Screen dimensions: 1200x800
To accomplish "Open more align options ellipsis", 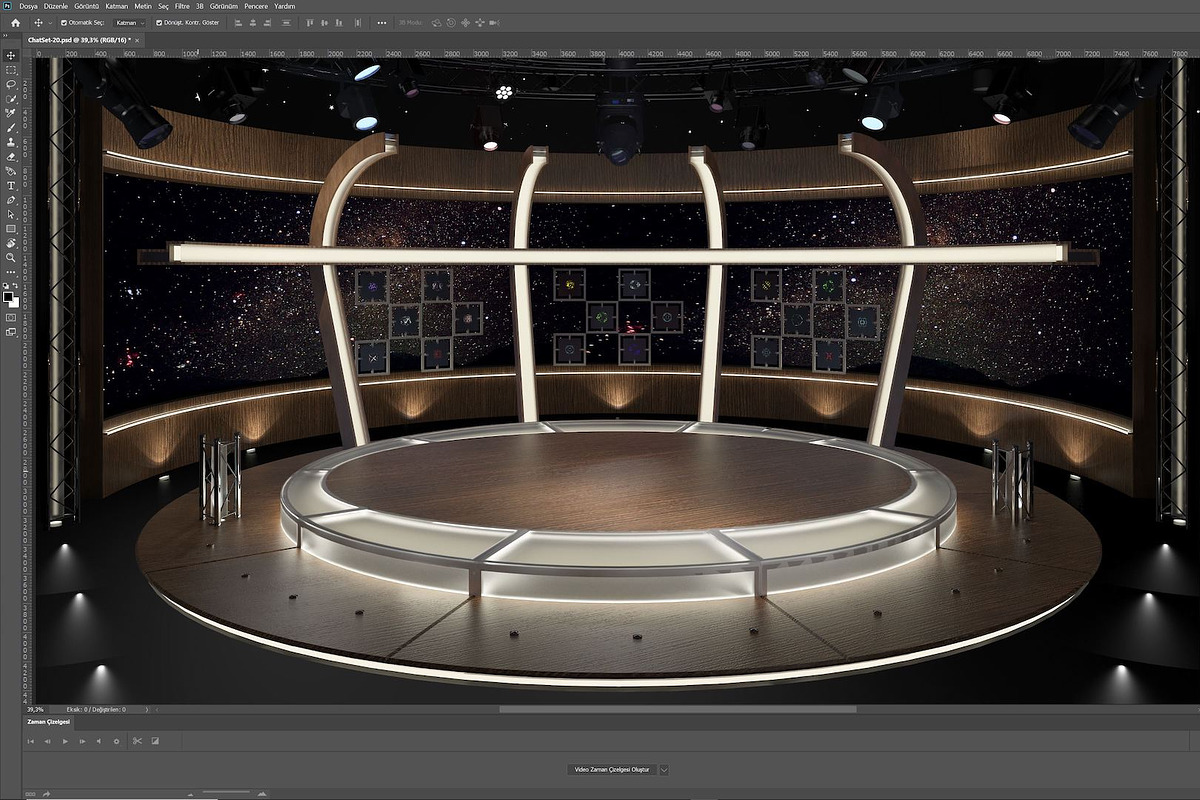I will [381, 23].
